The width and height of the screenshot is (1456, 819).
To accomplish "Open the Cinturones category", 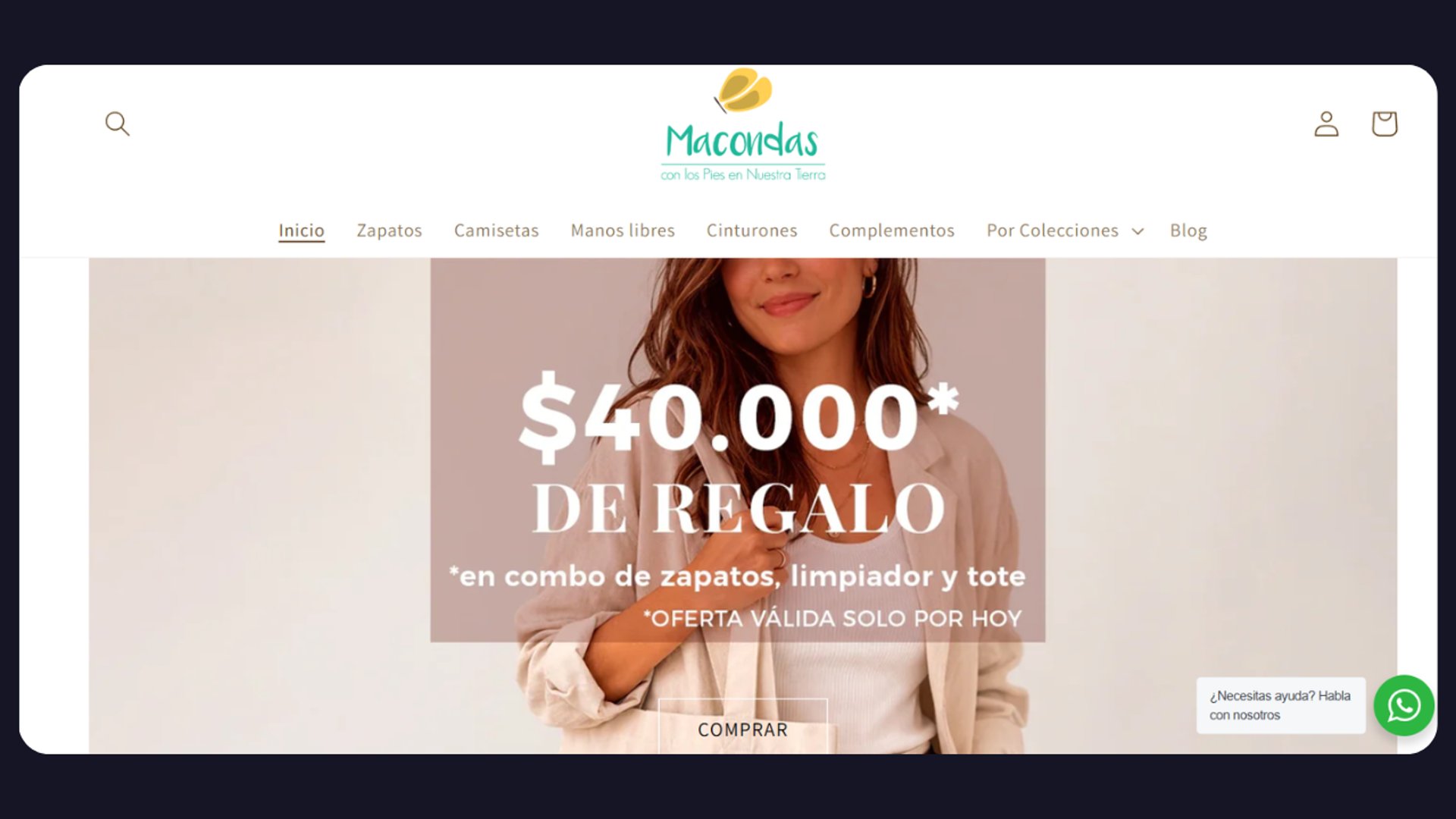I will [752, 231].
